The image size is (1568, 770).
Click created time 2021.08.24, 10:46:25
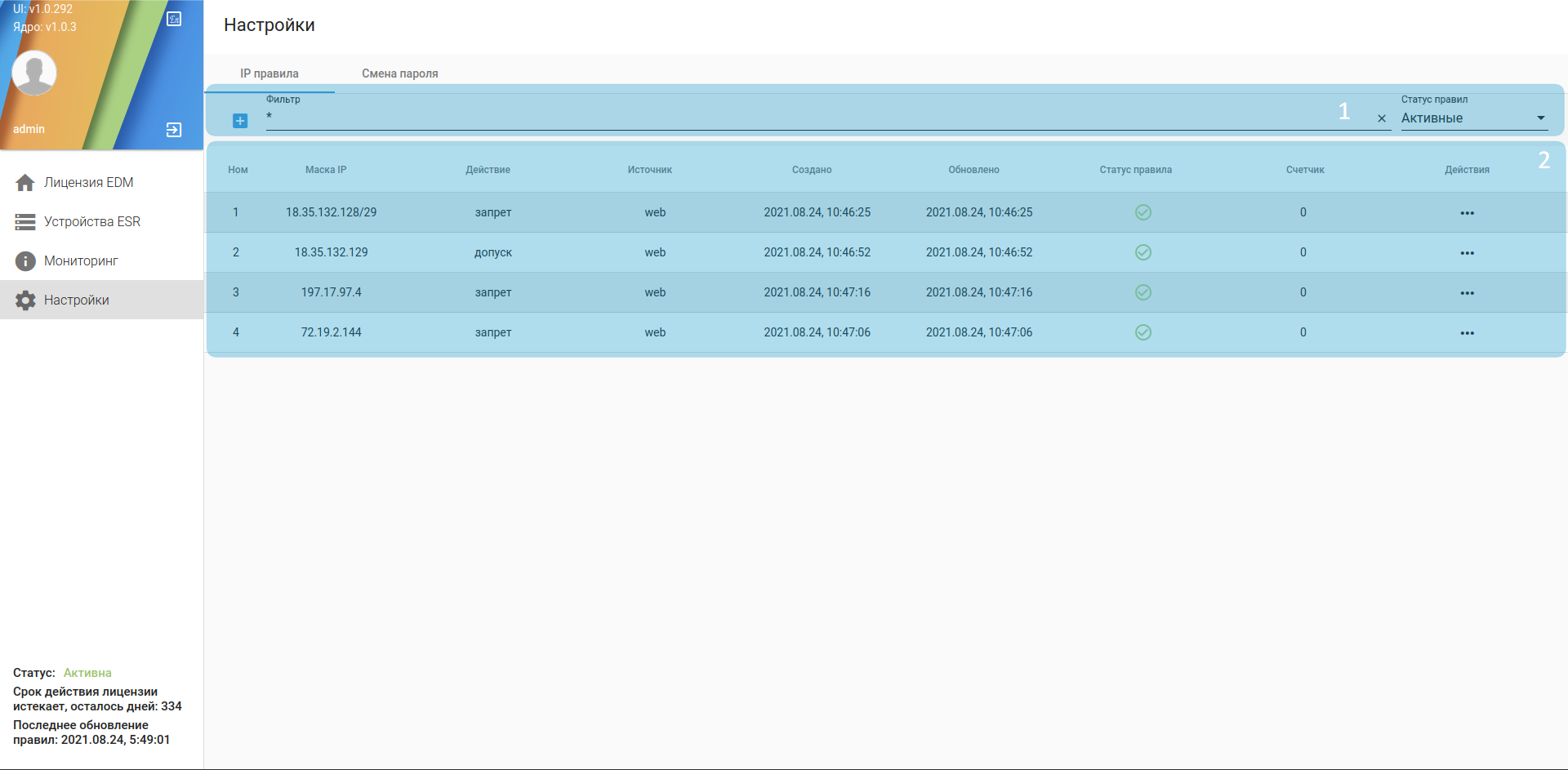click(817, 212)
